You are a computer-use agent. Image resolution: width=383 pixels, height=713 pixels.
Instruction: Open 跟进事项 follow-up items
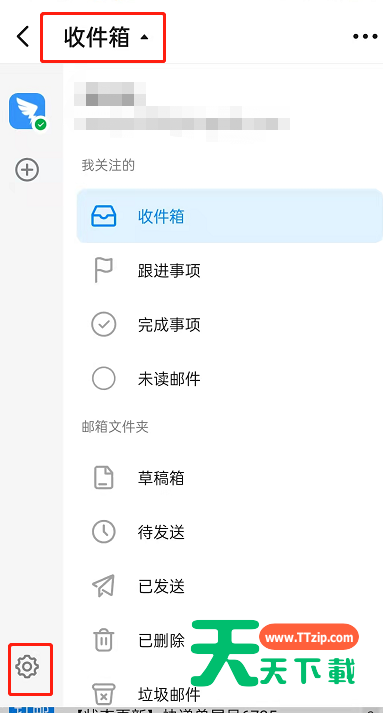tap(230, 271)
